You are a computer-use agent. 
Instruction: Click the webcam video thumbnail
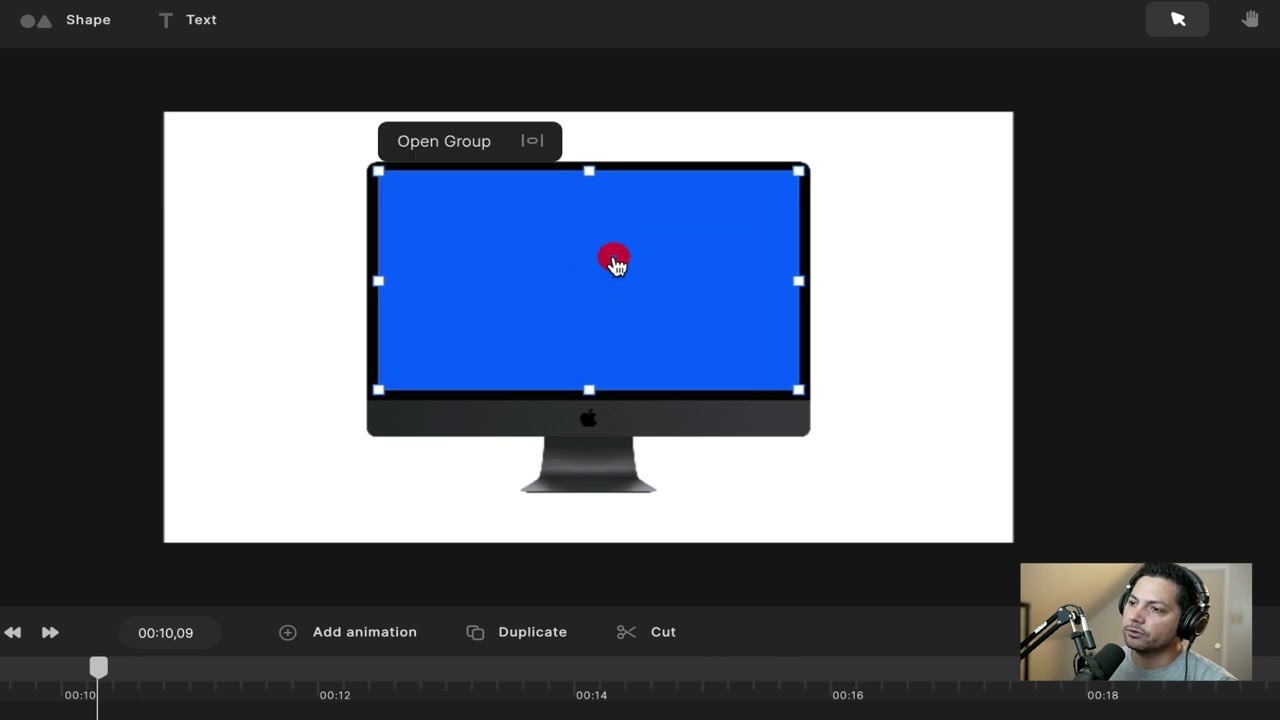(x=1136, y=622)
